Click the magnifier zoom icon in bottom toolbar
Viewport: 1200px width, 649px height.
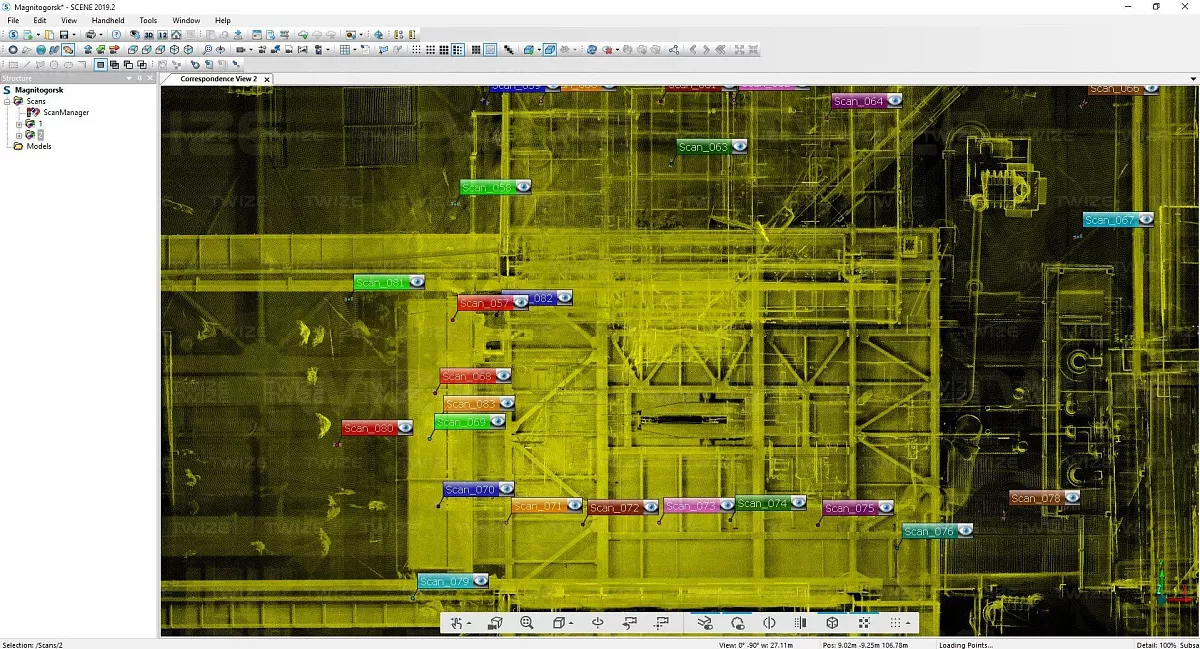click(527, 623)
